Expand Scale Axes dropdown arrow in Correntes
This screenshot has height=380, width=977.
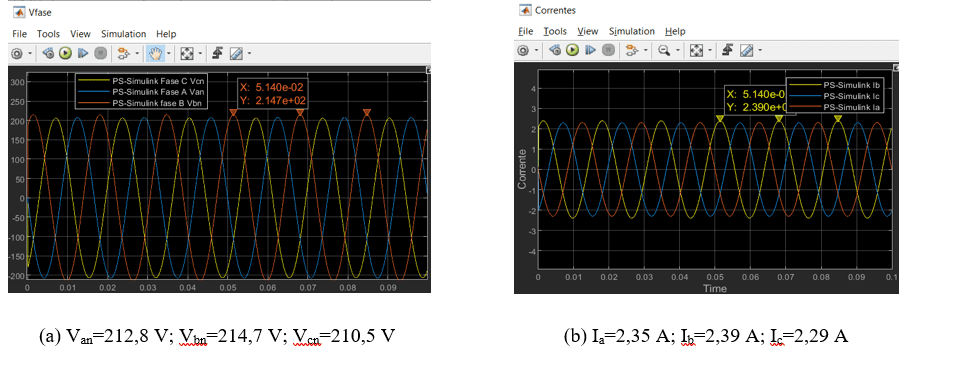[x=710, y=50]
